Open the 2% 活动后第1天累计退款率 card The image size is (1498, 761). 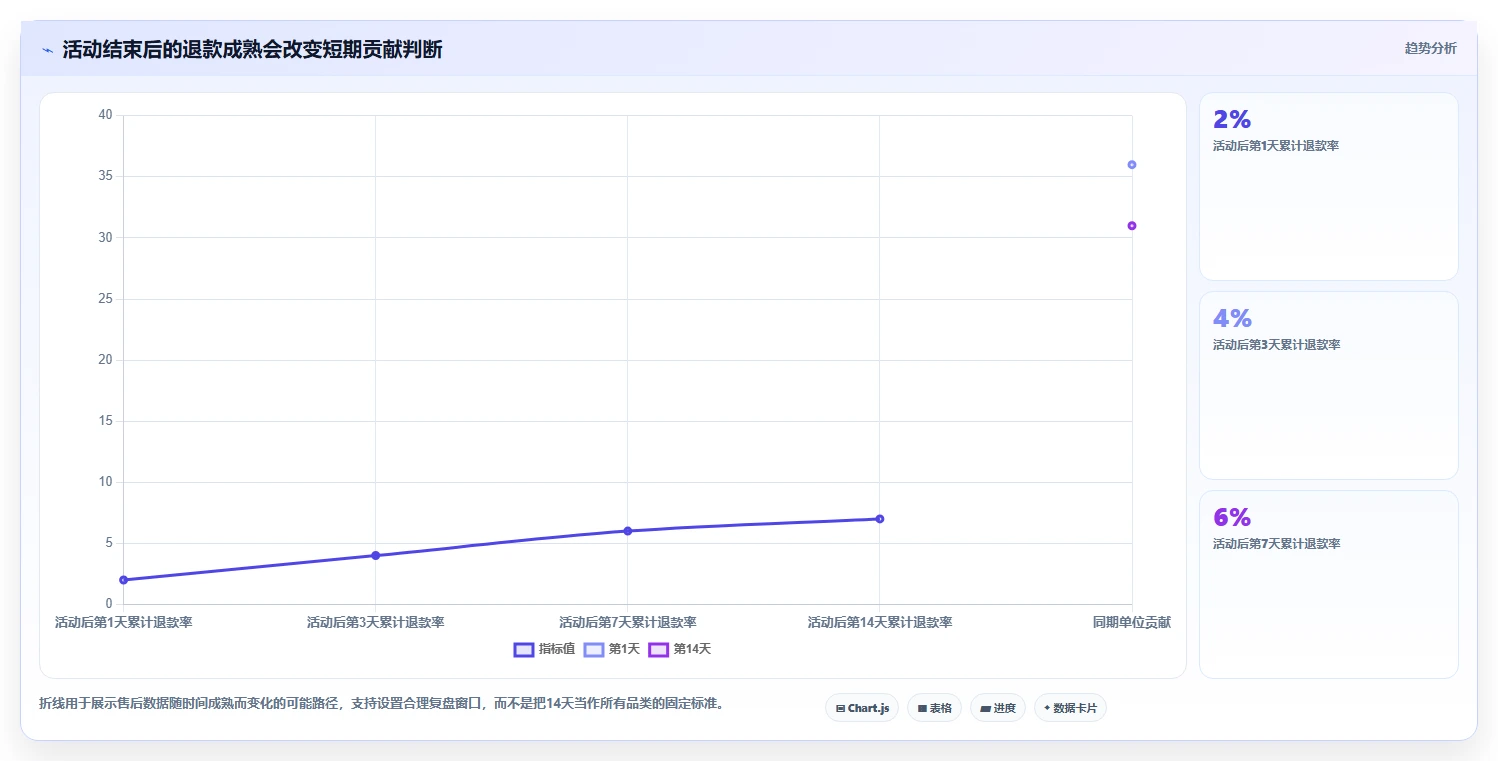1328,186
